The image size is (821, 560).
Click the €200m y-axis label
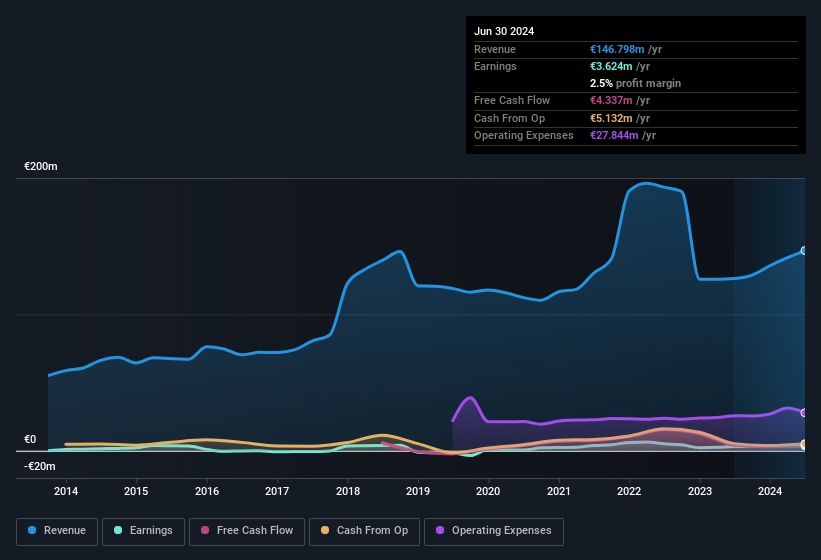(x=41, y=166)
